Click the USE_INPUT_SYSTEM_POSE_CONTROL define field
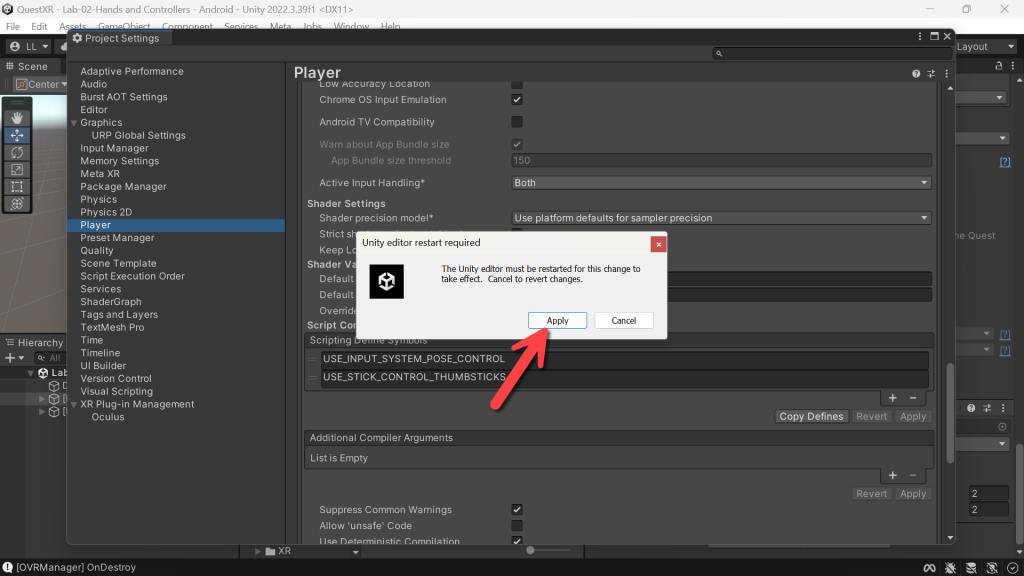The height and width of the screenshot is (576, 1024). pos(624,359)
